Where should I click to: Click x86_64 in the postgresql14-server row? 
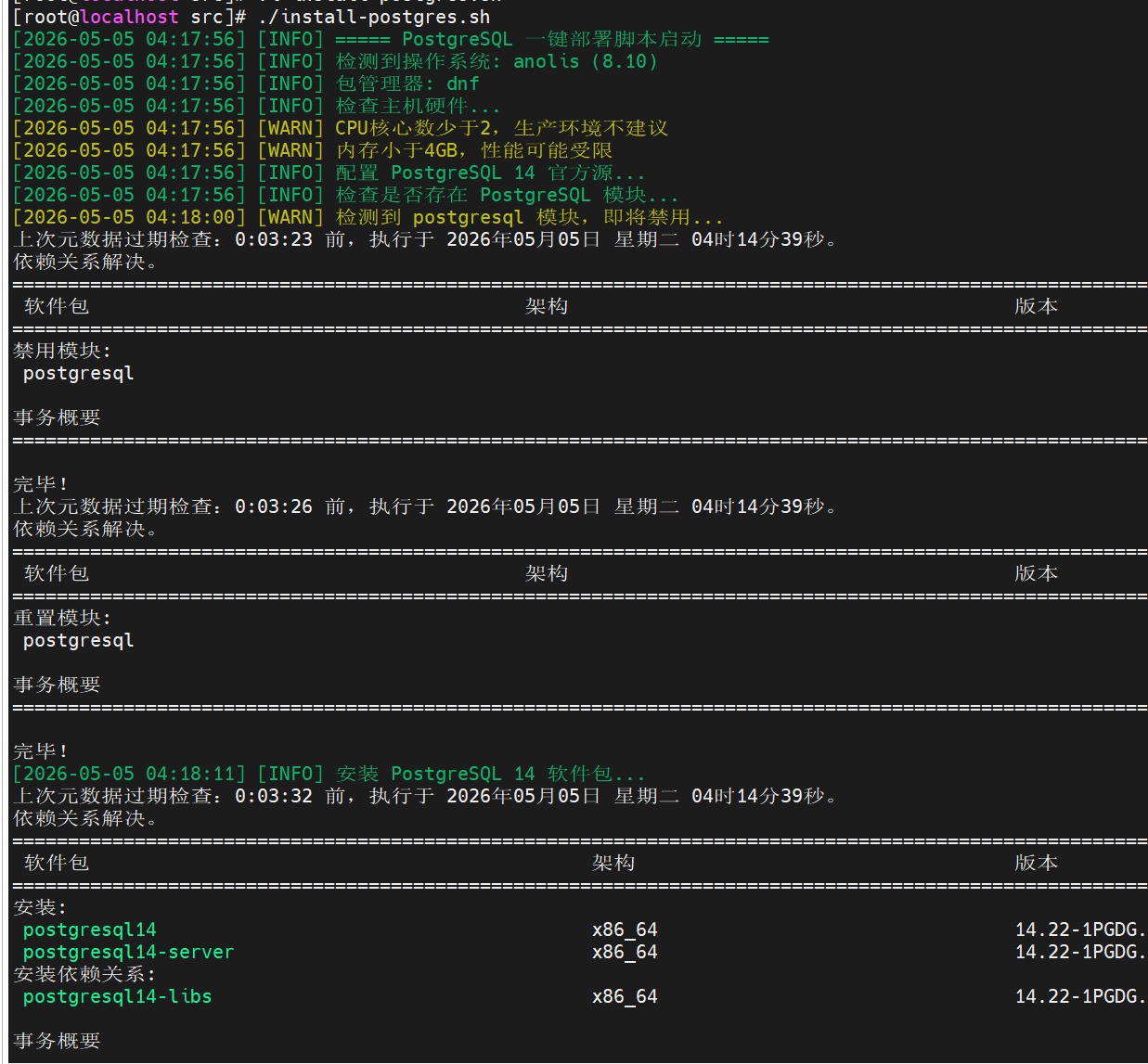pyautogui.click(x=625, y=952)
